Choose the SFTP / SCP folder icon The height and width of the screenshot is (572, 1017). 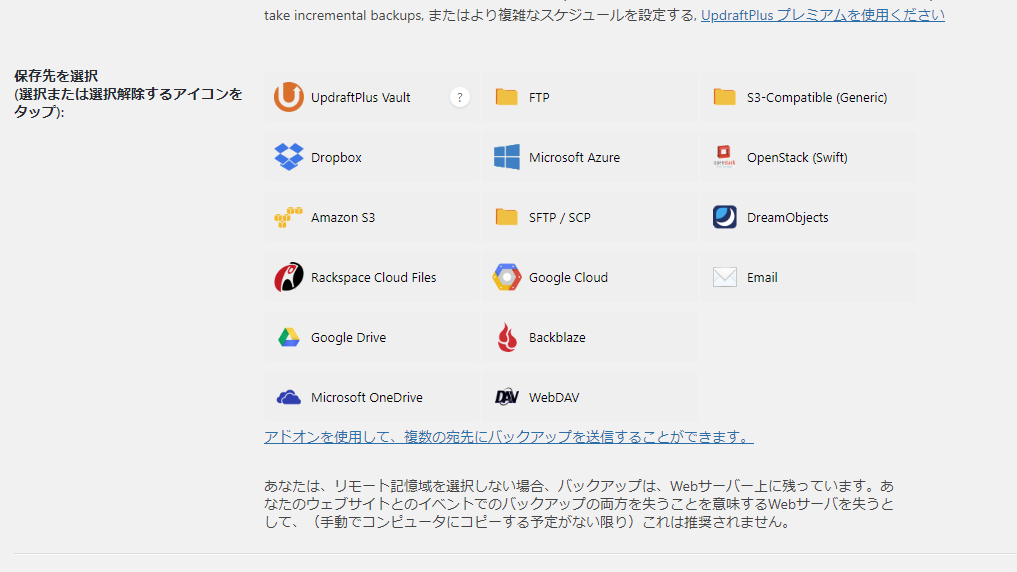click(x=507, y=217)
